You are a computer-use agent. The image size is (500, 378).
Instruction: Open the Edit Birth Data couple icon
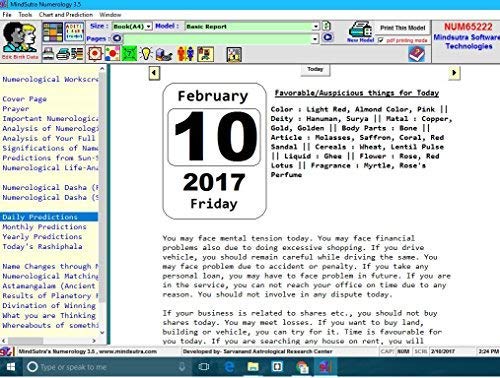tap(20, 38)
